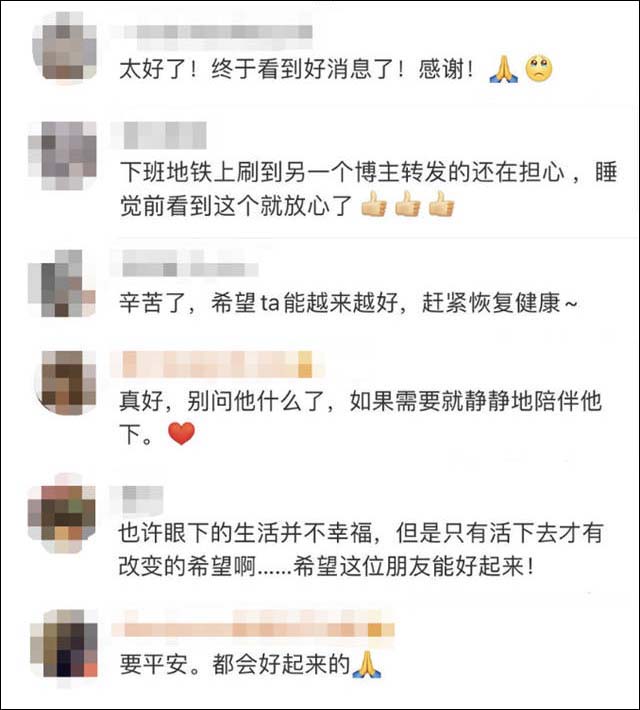Select comment text 希望这位朋友能好起来
640x710 pixels.
coord(414,566)
